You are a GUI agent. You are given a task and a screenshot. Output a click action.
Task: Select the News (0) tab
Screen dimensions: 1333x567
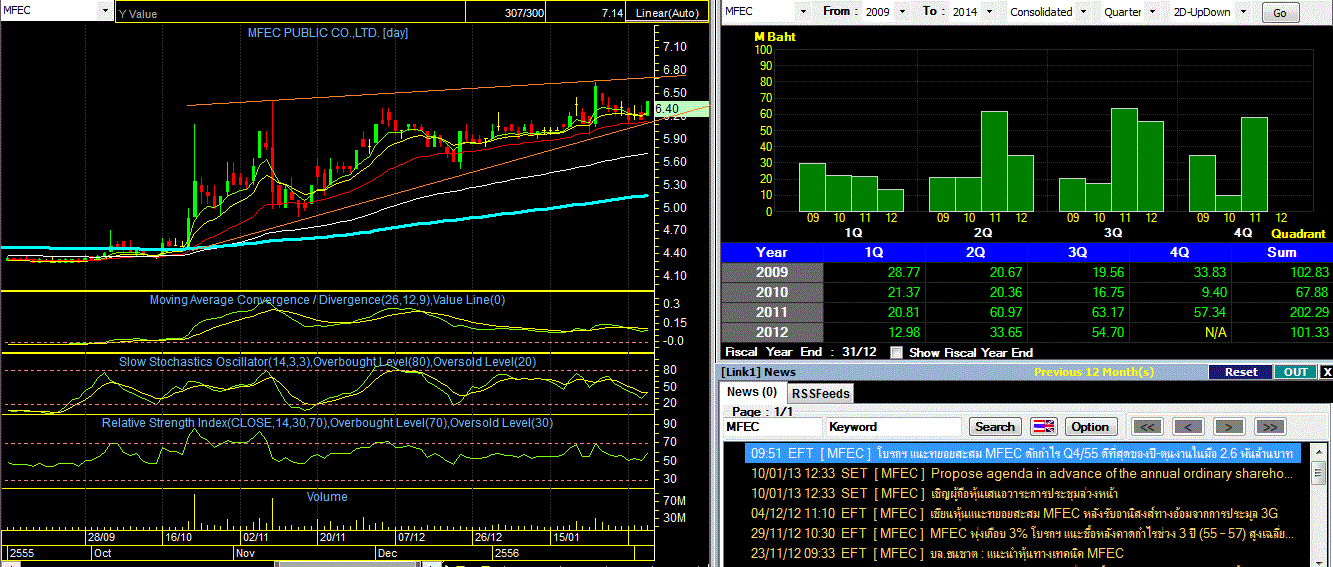[752, 392]
